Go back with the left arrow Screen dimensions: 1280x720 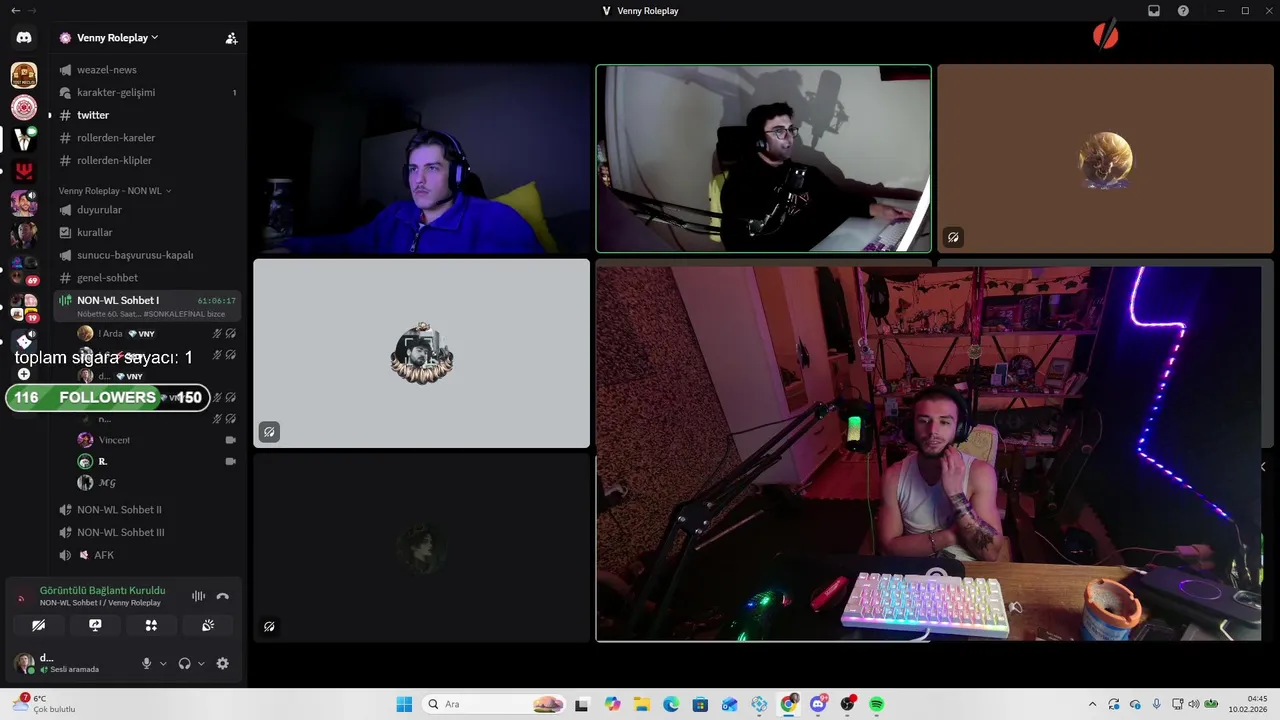pos(15,11)
